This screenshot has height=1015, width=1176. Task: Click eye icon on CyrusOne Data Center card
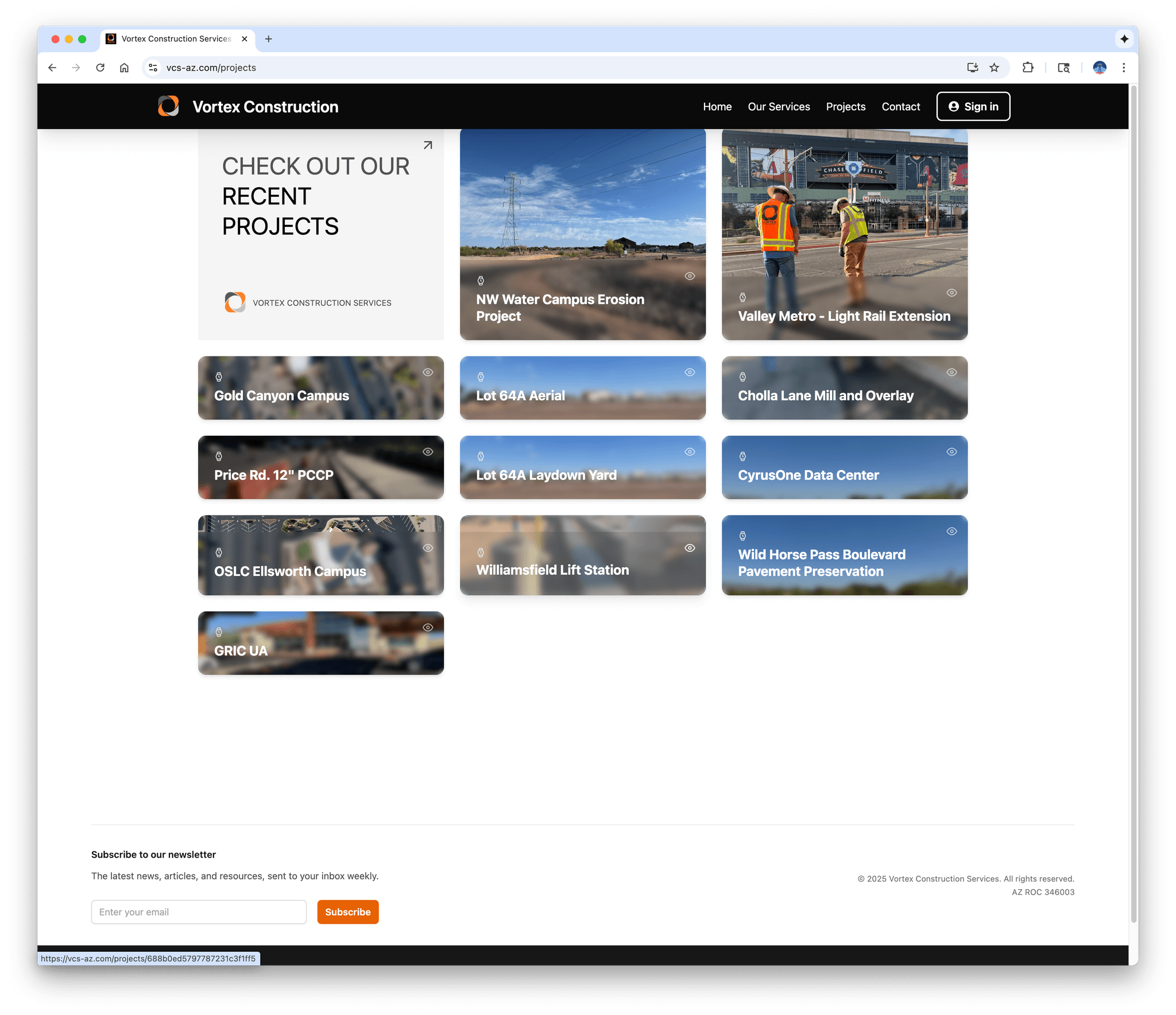pyautogui.click(x=951, y=452)
